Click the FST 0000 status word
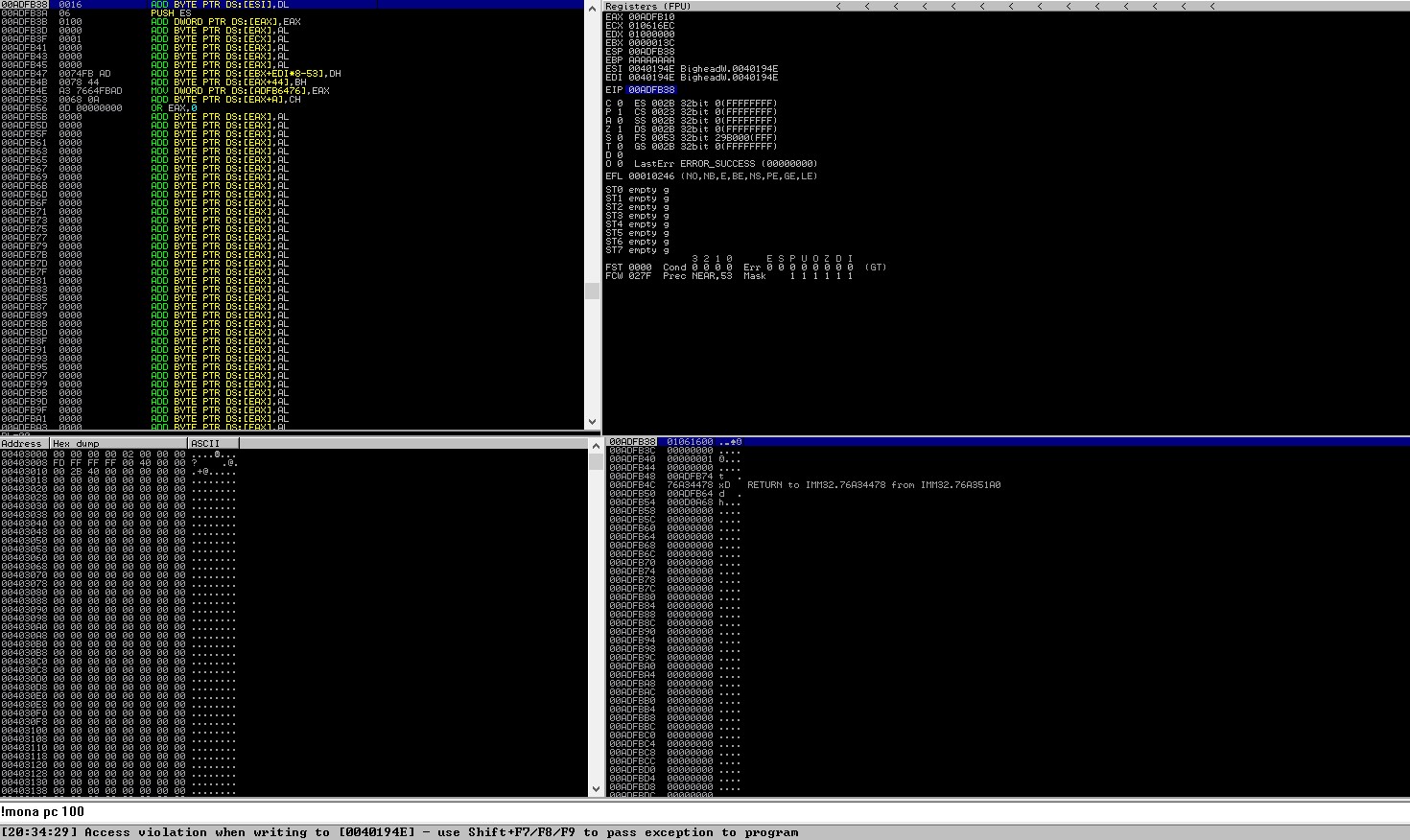The width and height of the screenshot is (1410, 840). (628, 268)
